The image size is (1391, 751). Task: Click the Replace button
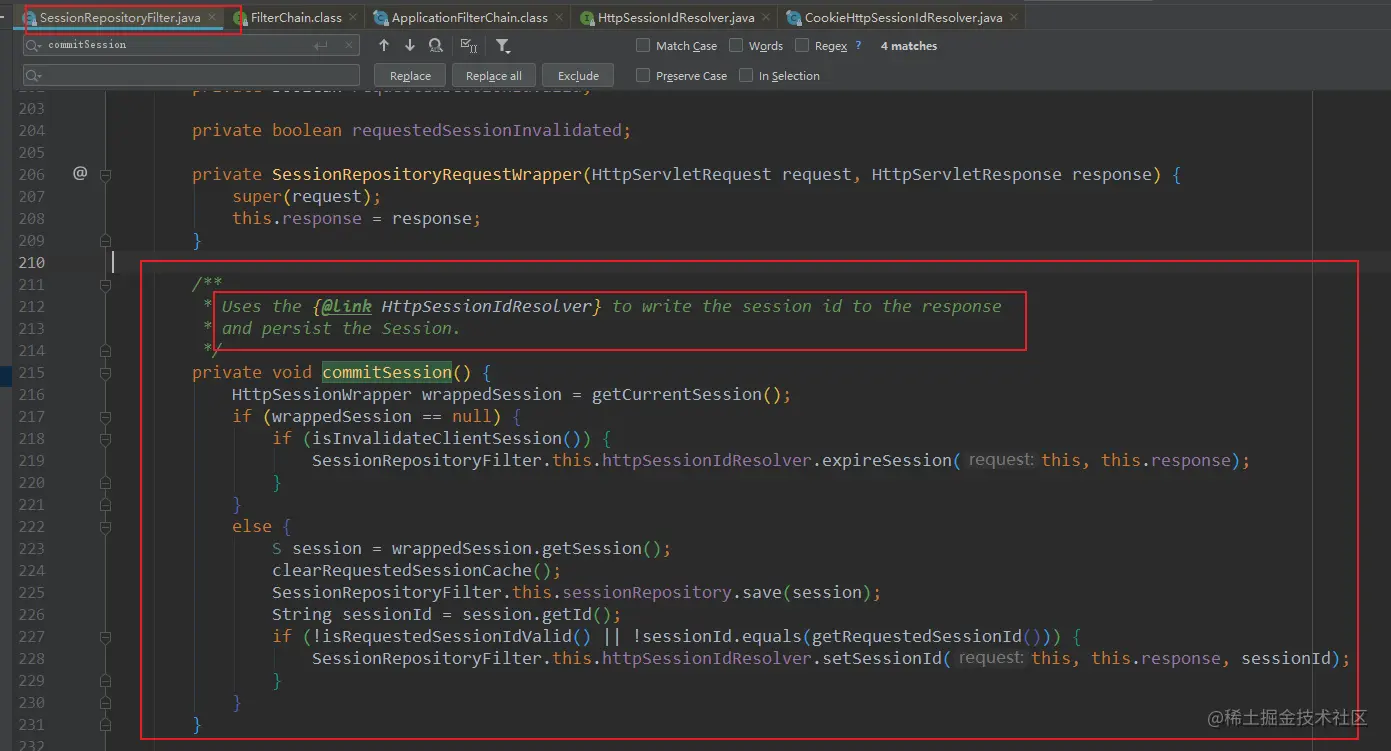point(410,76)
